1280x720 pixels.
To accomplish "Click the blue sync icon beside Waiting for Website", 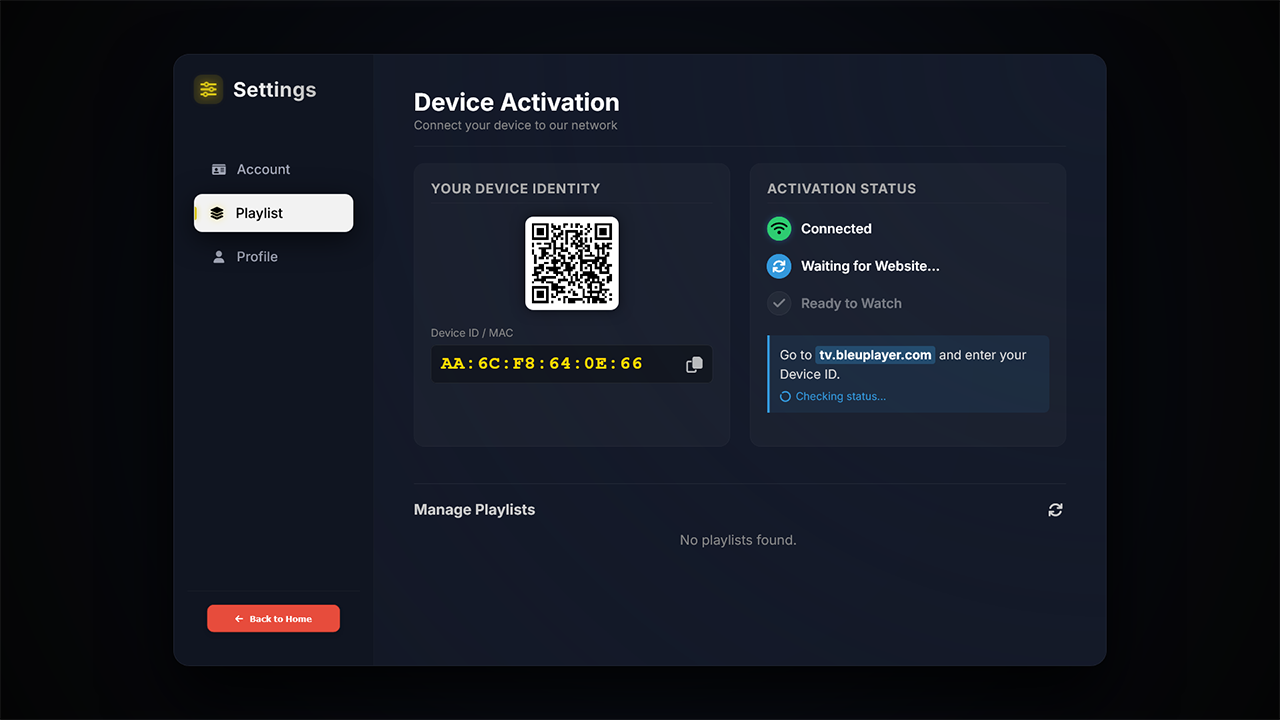I will (x=779, y=266).
